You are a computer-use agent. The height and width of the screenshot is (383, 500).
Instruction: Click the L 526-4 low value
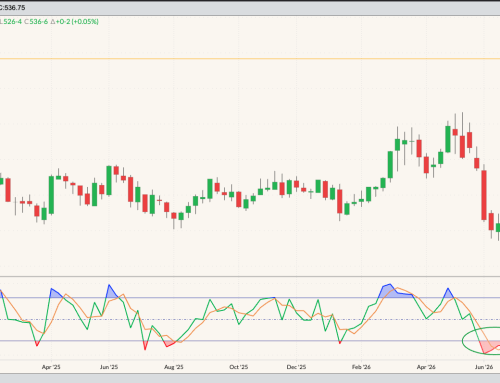[11, 22]
